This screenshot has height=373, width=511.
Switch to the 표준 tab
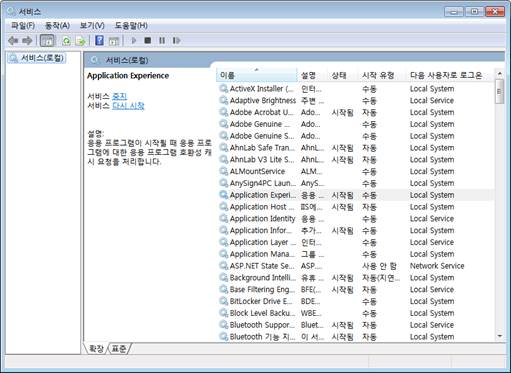point(119,349)
